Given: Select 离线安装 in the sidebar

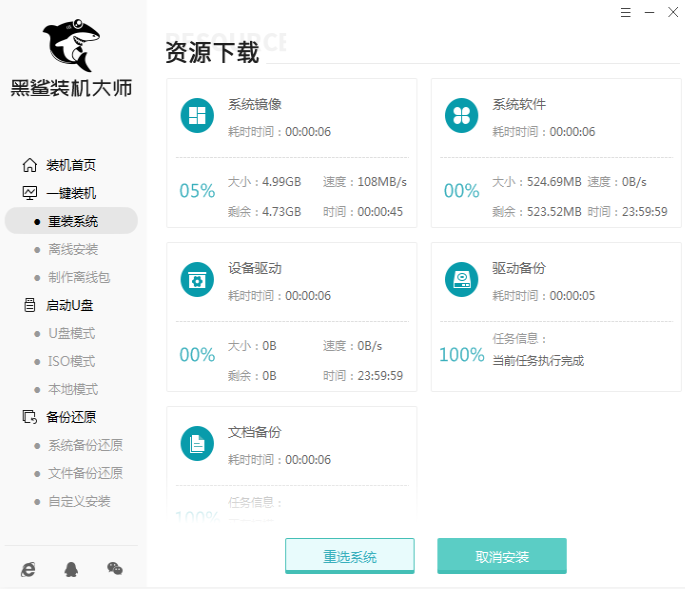Looking at the screenshot, I should (x=72, y=249).
